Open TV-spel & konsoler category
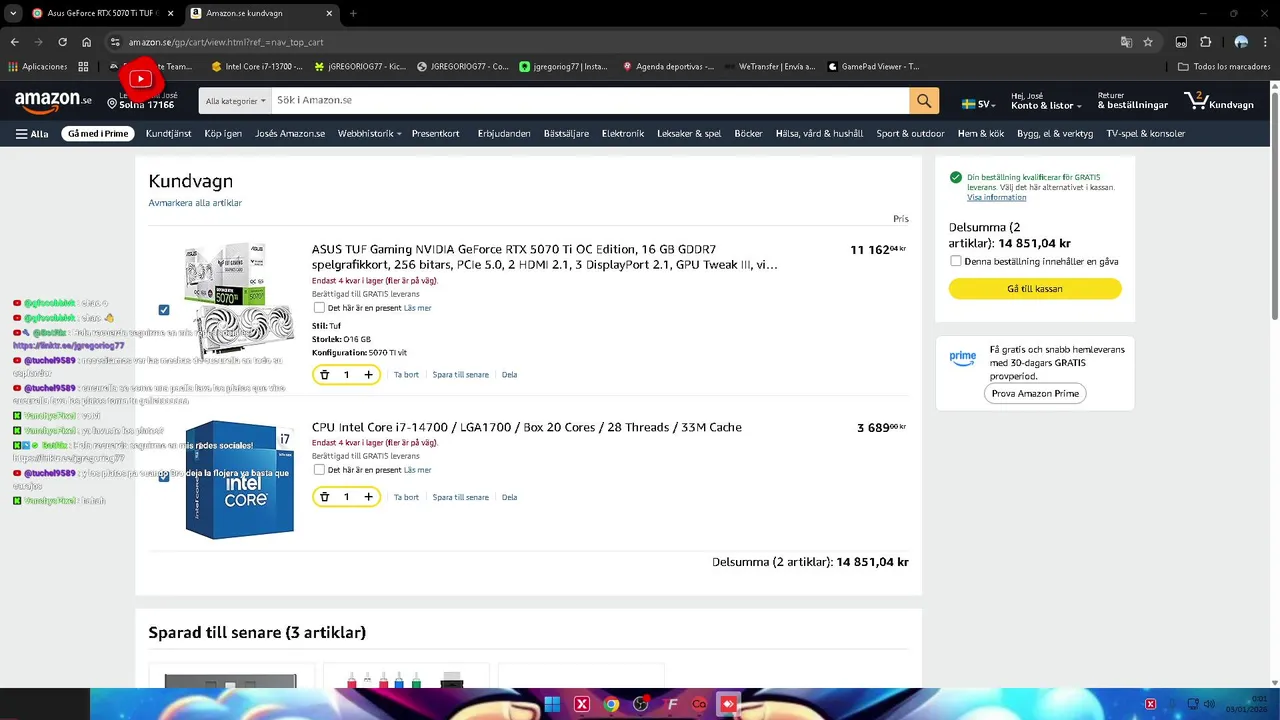 pos(1146,134)
